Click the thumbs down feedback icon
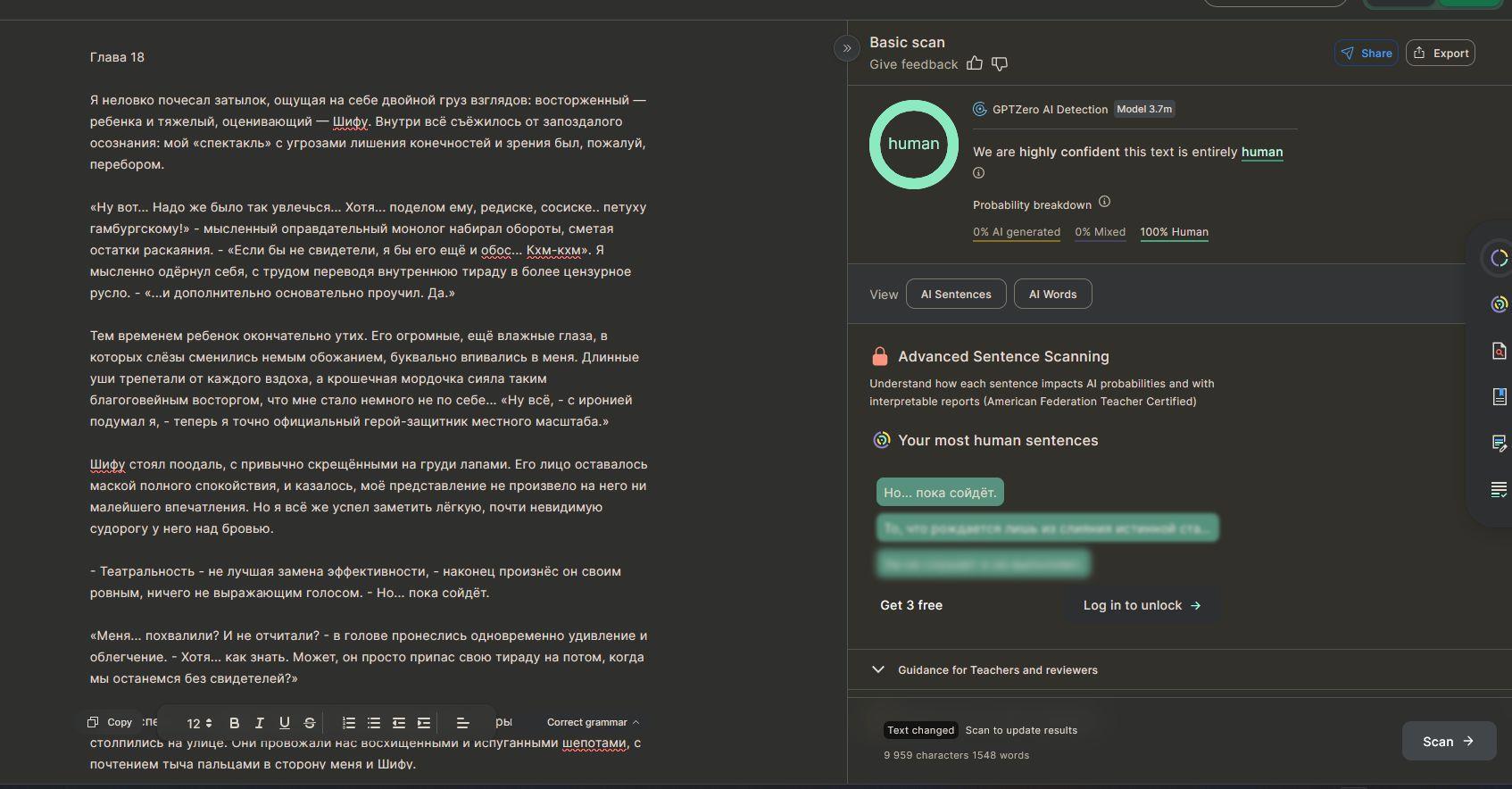 (1000, 63)
